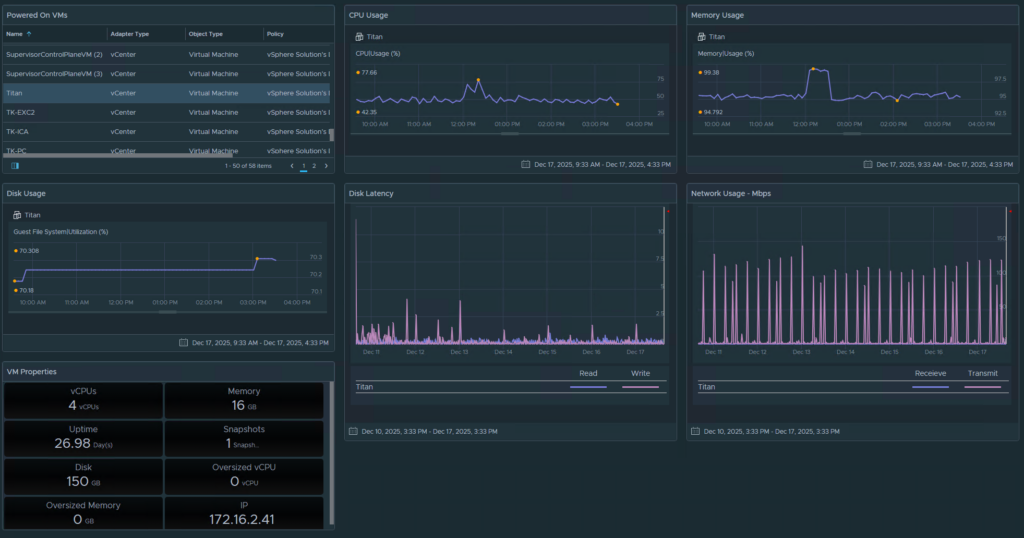This screenshot has height=538, width=1024.
Task: Click the sort arrow on Name column
Action: click(x=28, y=34)
